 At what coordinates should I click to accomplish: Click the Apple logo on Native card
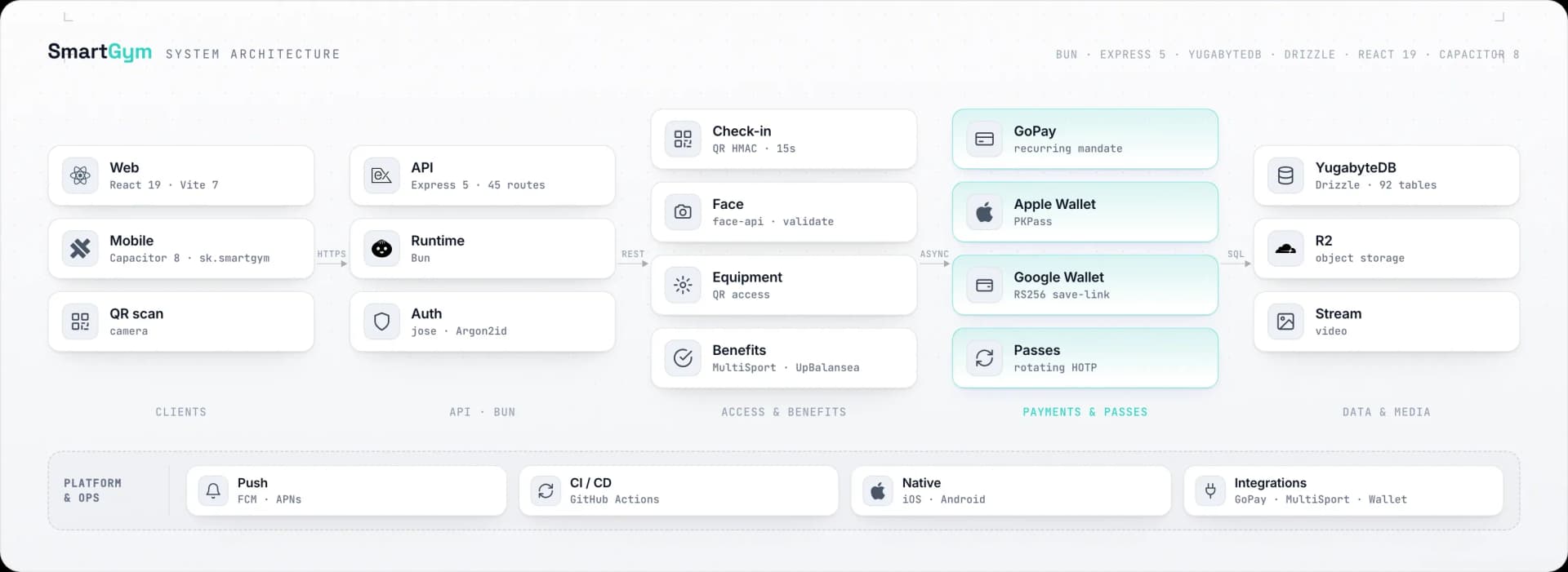[x=878, y=490]
